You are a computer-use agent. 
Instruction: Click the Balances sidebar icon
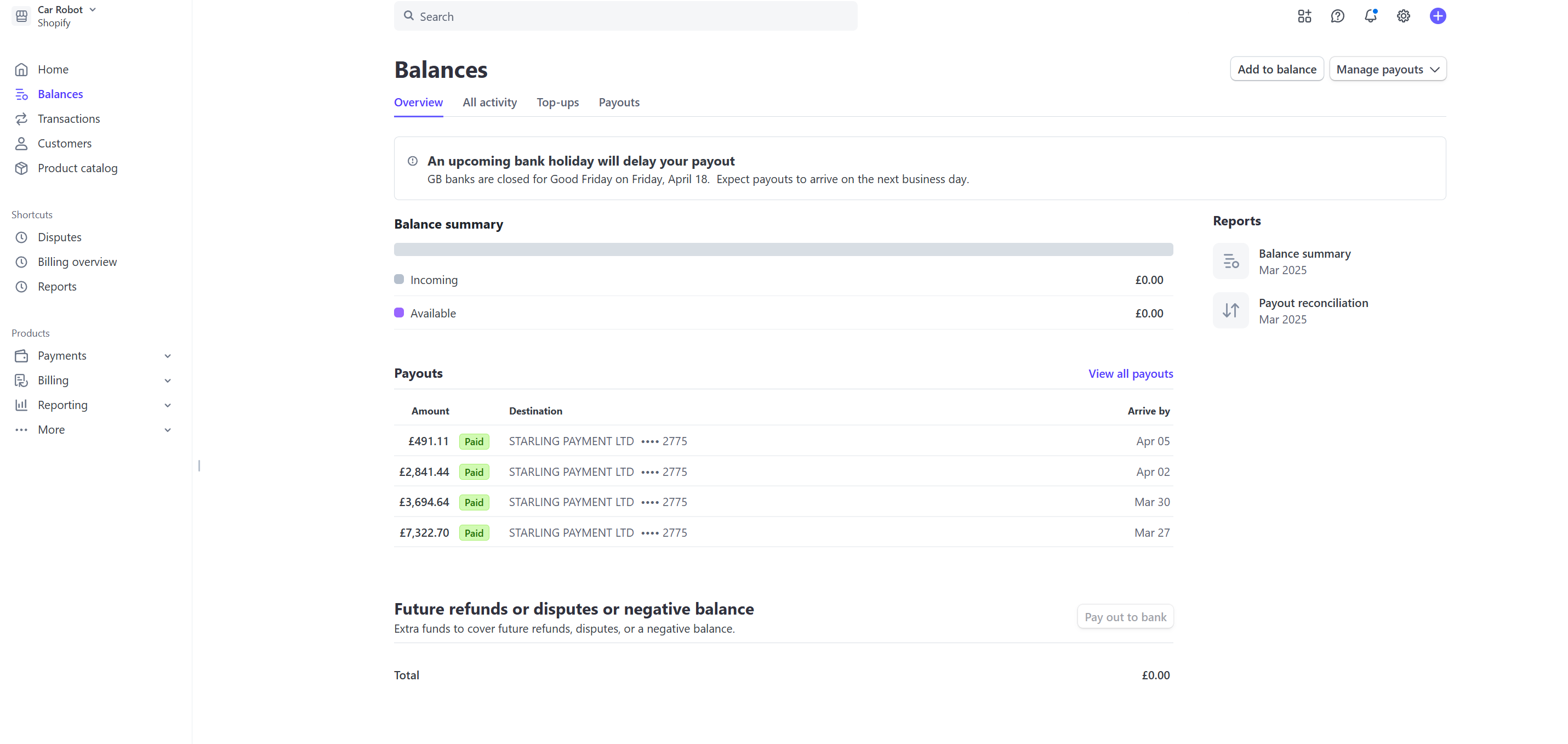pos(21,94)
